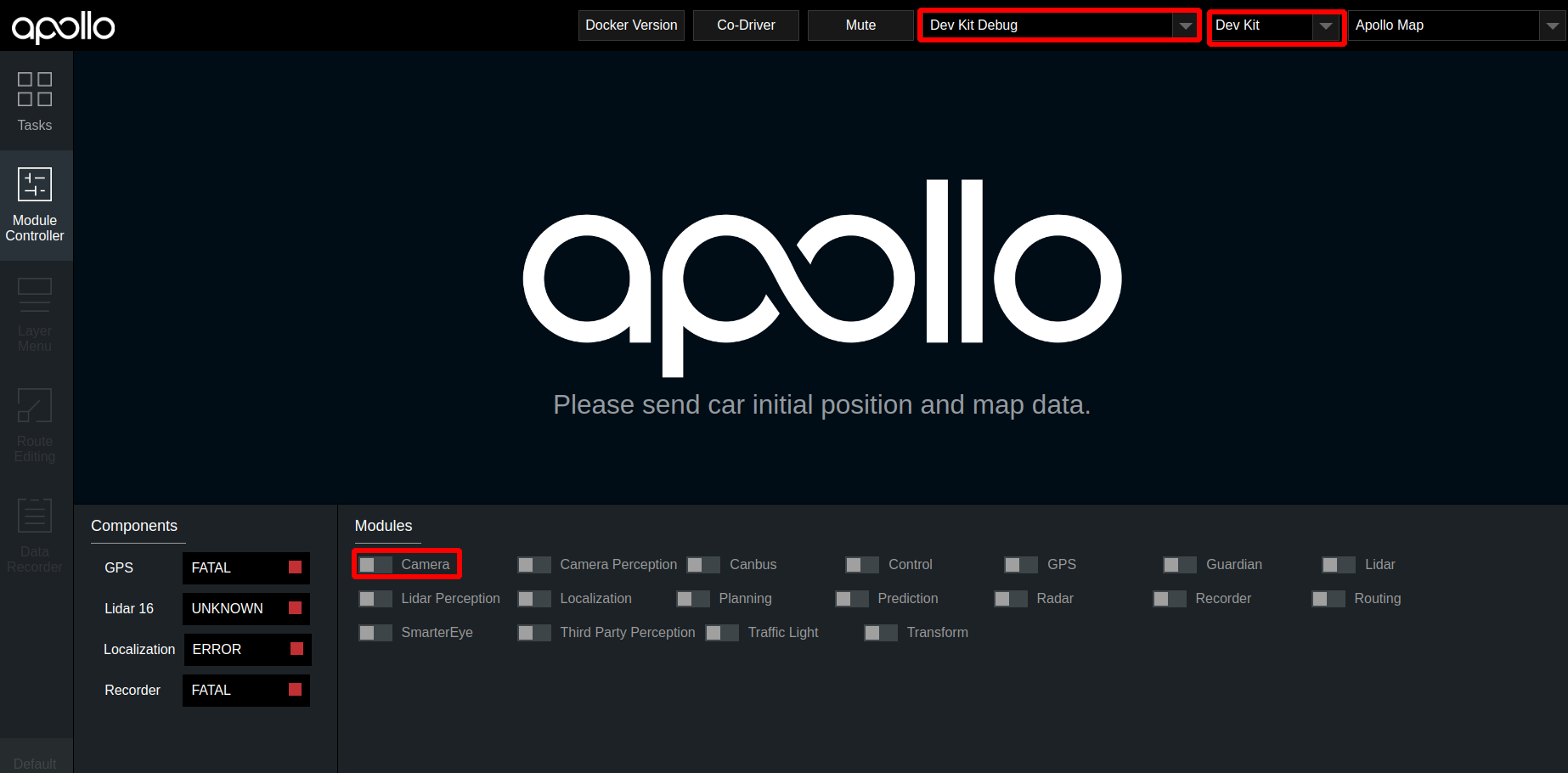1568x773 pixels.
Task: Click the GPS FATAL status field
Action: [x=245, y=567]
